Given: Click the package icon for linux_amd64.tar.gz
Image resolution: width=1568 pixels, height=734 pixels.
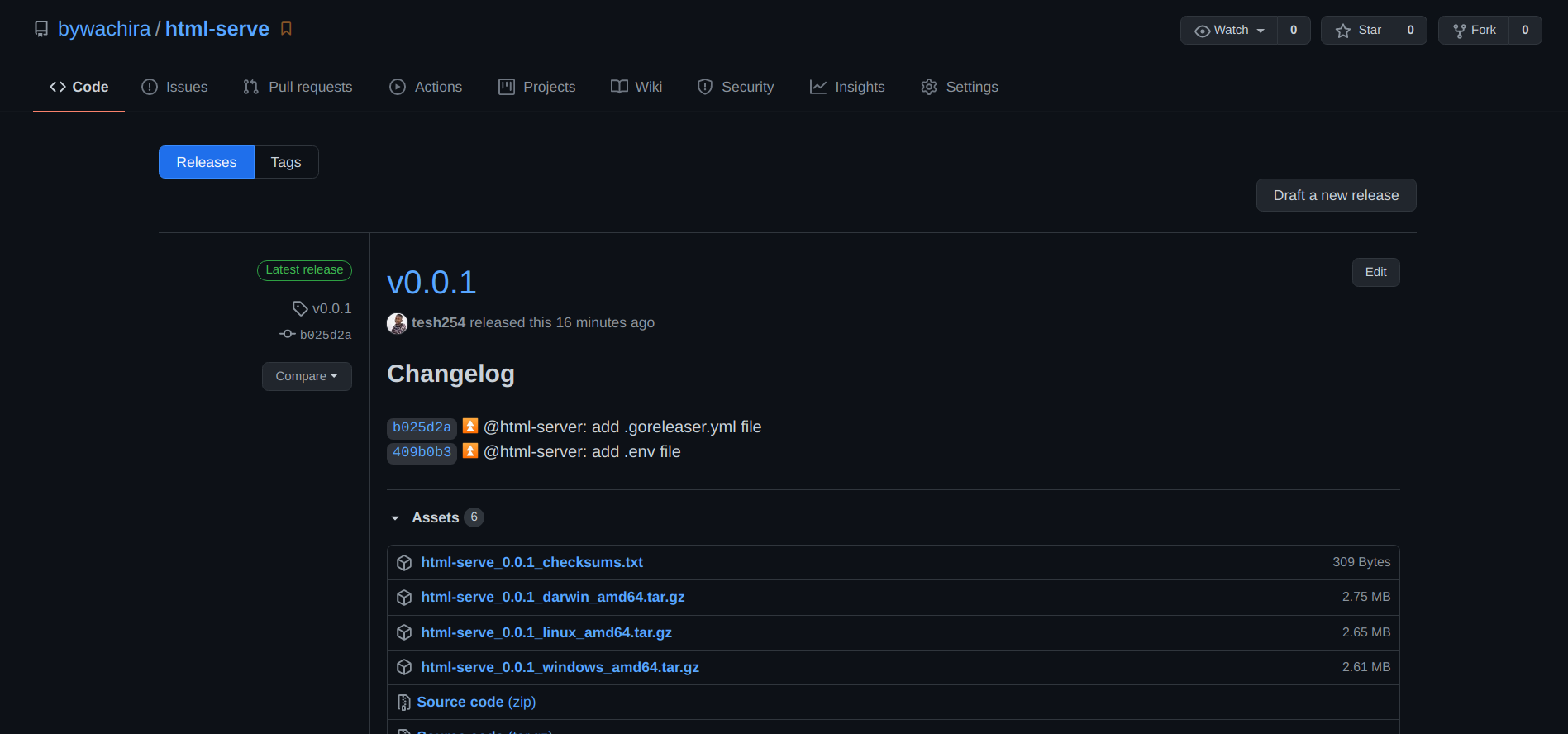Looking at the screenshot, I should (x=404, y=633).
